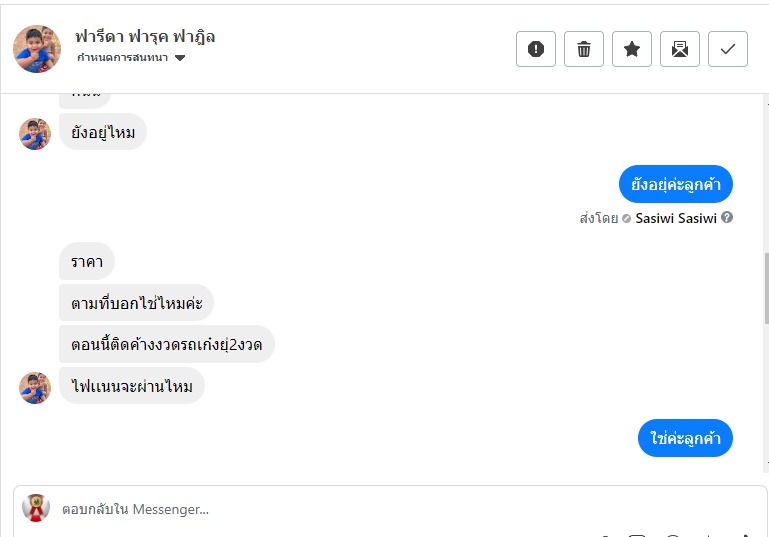Screen dimensions: 769x537
Task: Select the blue "ใช่ค่ะลูกค้า" reply bubble
Action: [x=685, y=439]
